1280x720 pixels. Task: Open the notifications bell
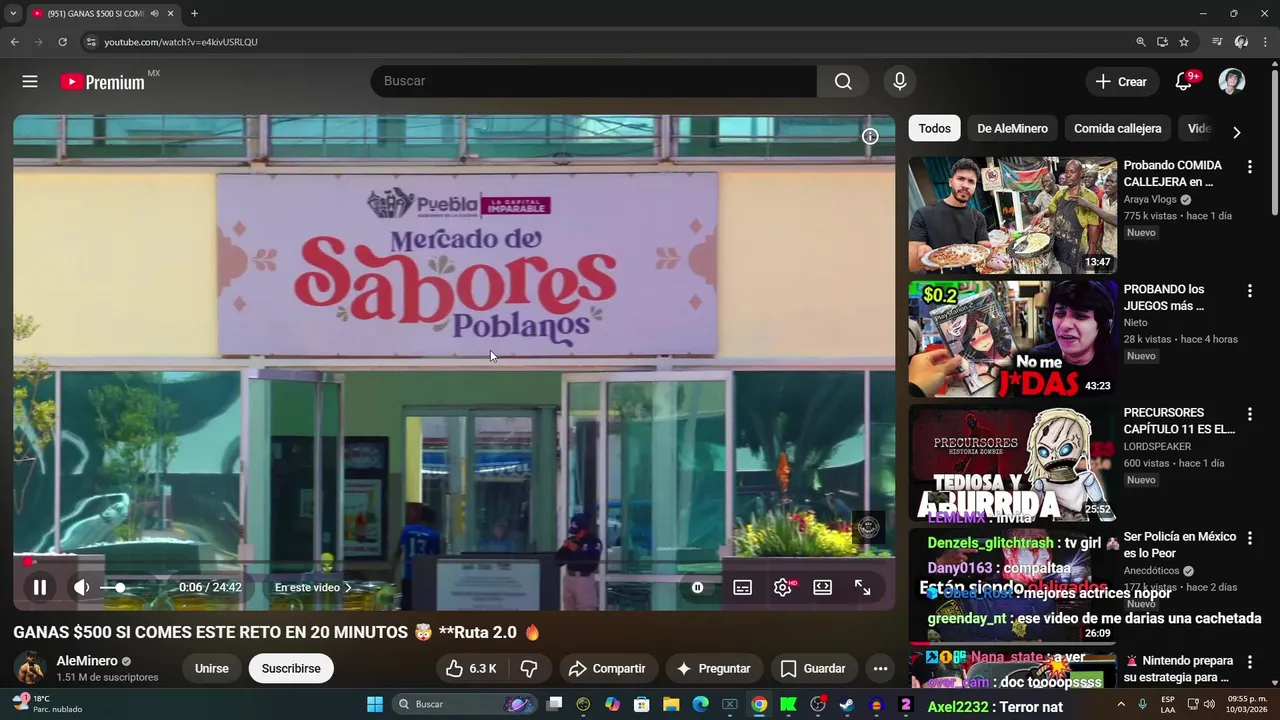[1184, 82]
